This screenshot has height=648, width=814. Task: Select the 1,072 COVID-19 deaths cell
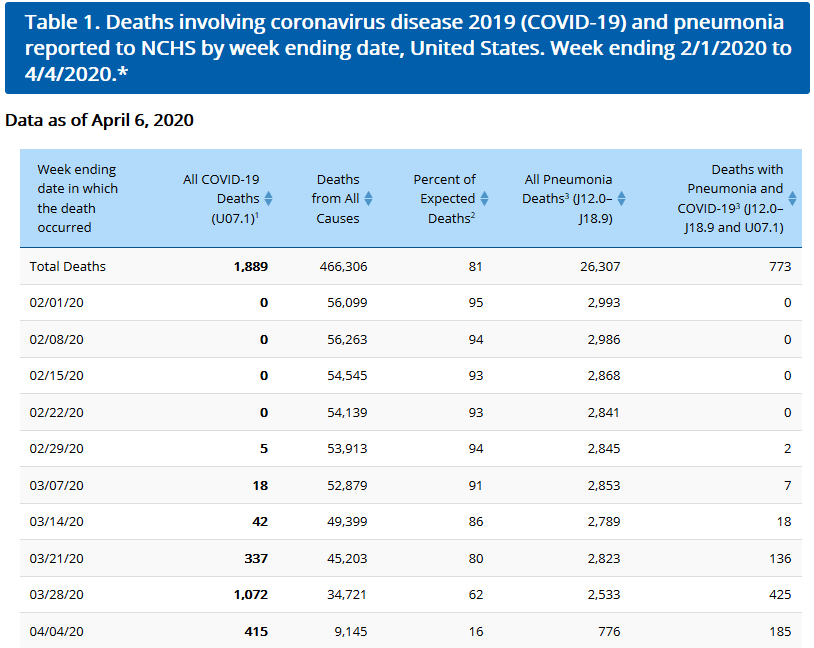[250, 595]
